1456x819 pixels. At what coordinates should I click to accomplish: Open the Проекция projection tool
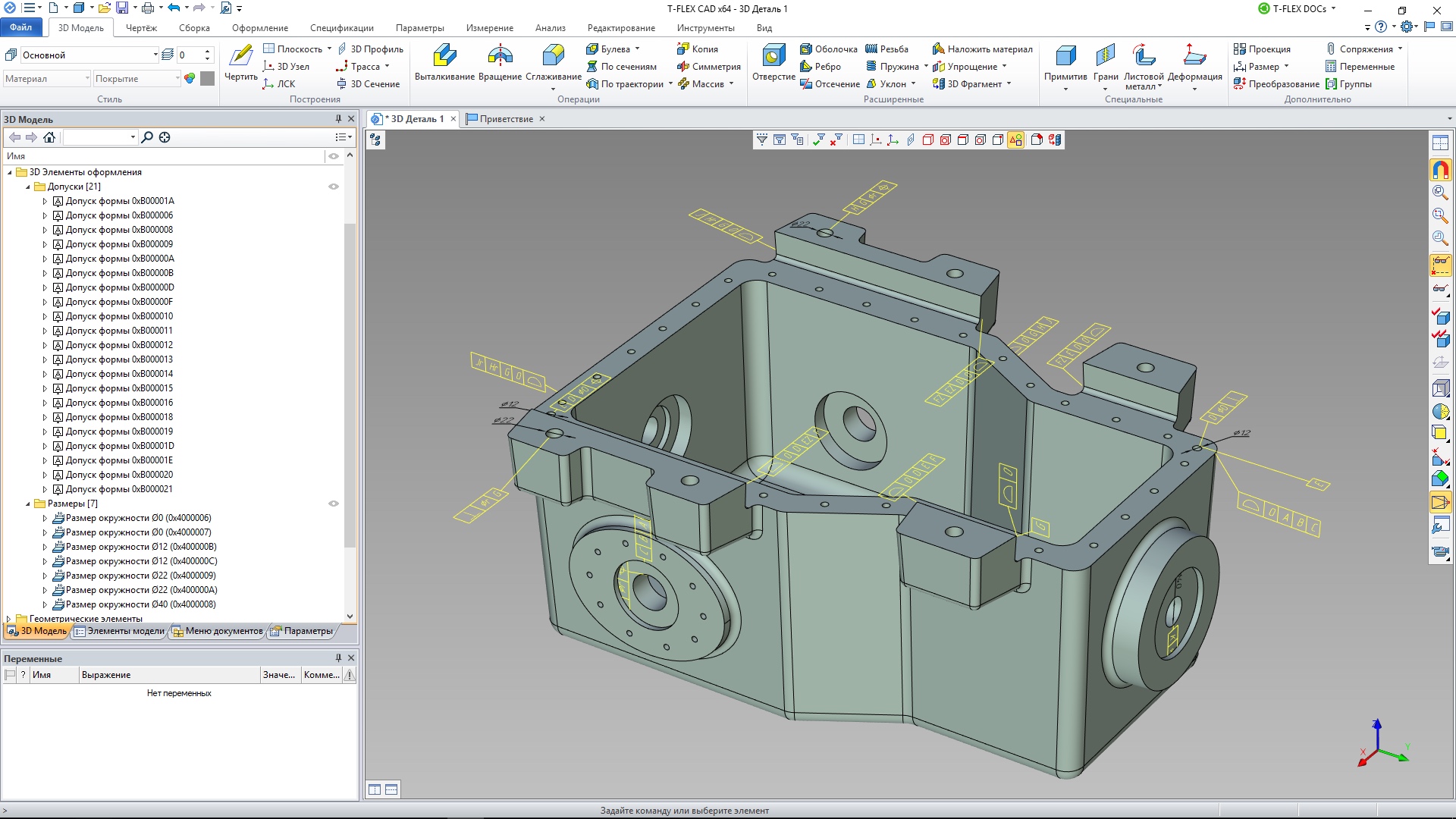pyautogui.click(x=1262, y=49)
